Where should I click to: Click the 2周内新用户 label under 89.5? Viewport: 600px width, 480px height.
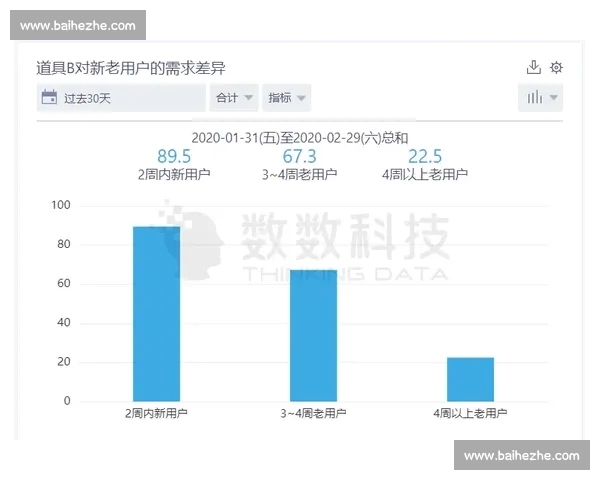tap(174, 175)
